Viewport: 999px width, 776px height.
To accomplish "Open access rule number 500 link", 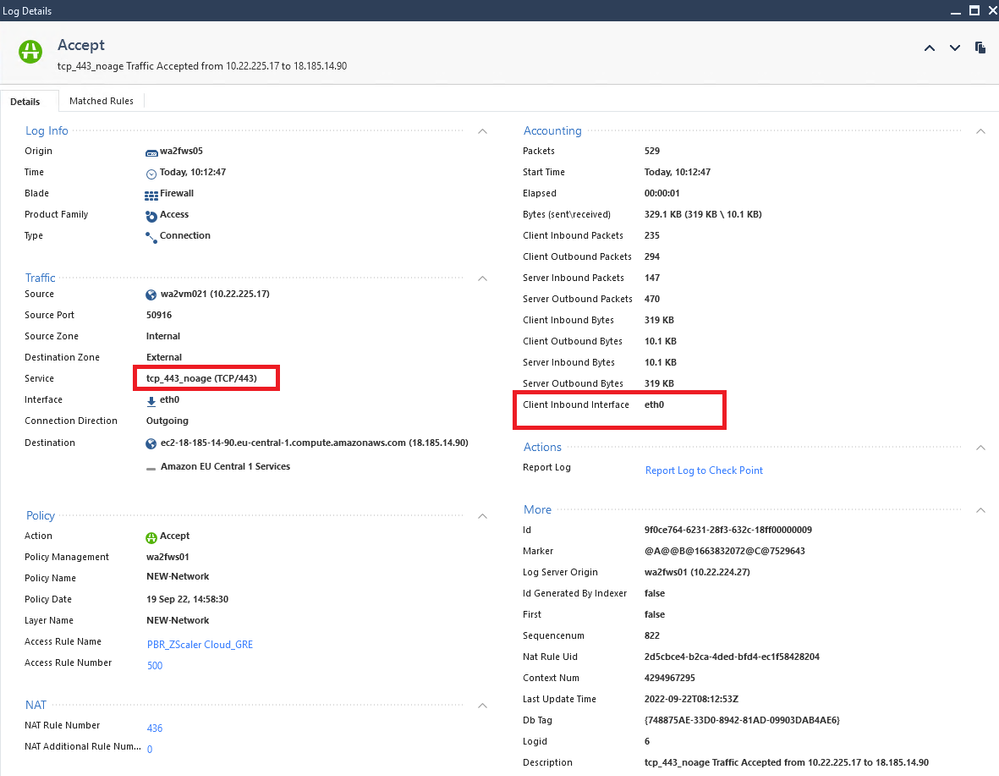I will (154, 665).
